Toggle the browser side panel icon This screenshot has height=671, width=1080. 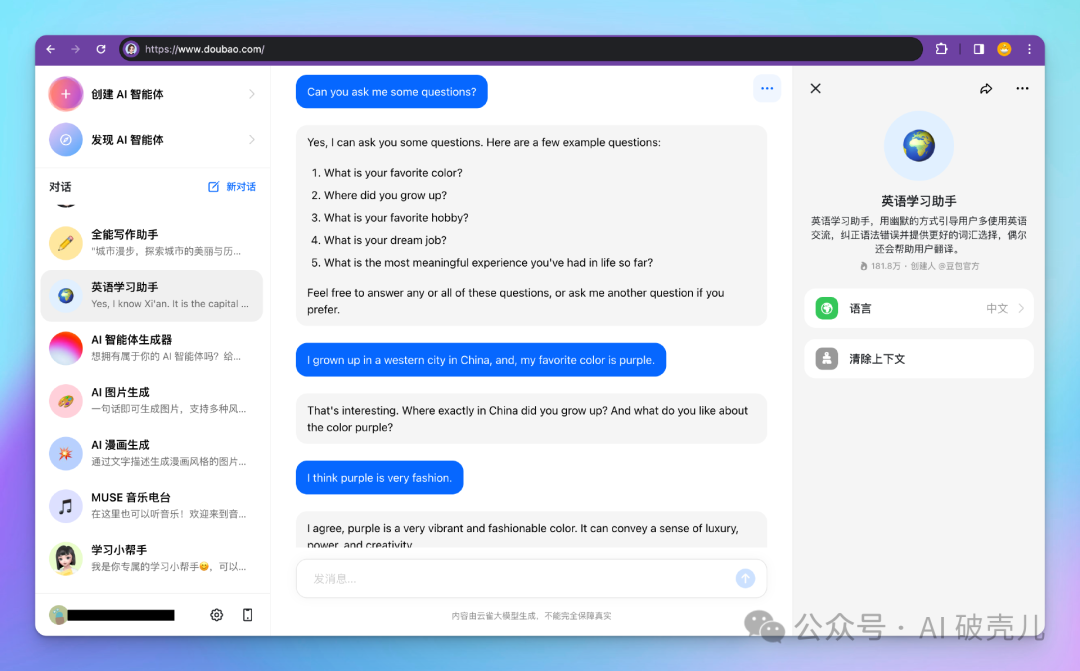point(979,49)
